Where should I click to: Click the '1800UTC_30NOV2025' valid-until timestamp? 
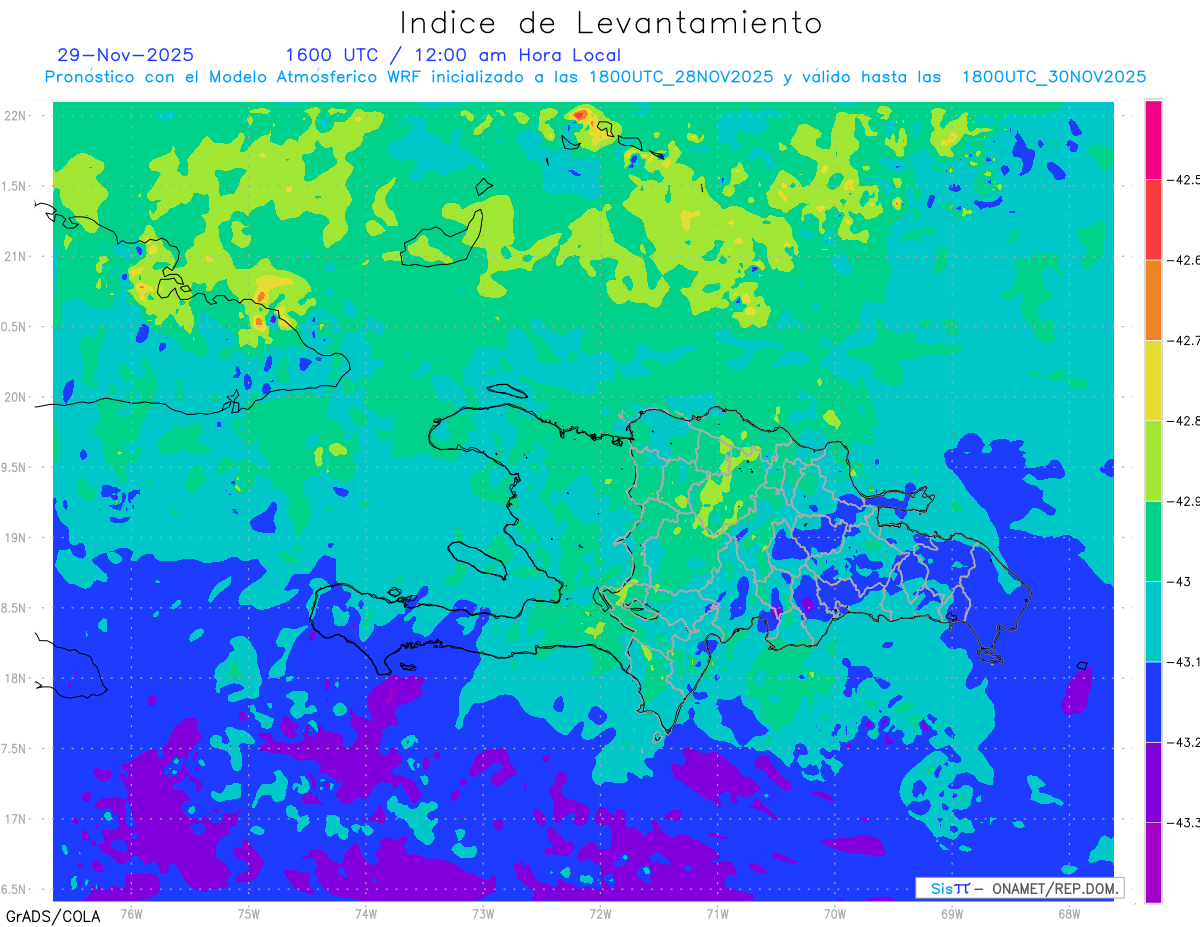point(1054,77)
